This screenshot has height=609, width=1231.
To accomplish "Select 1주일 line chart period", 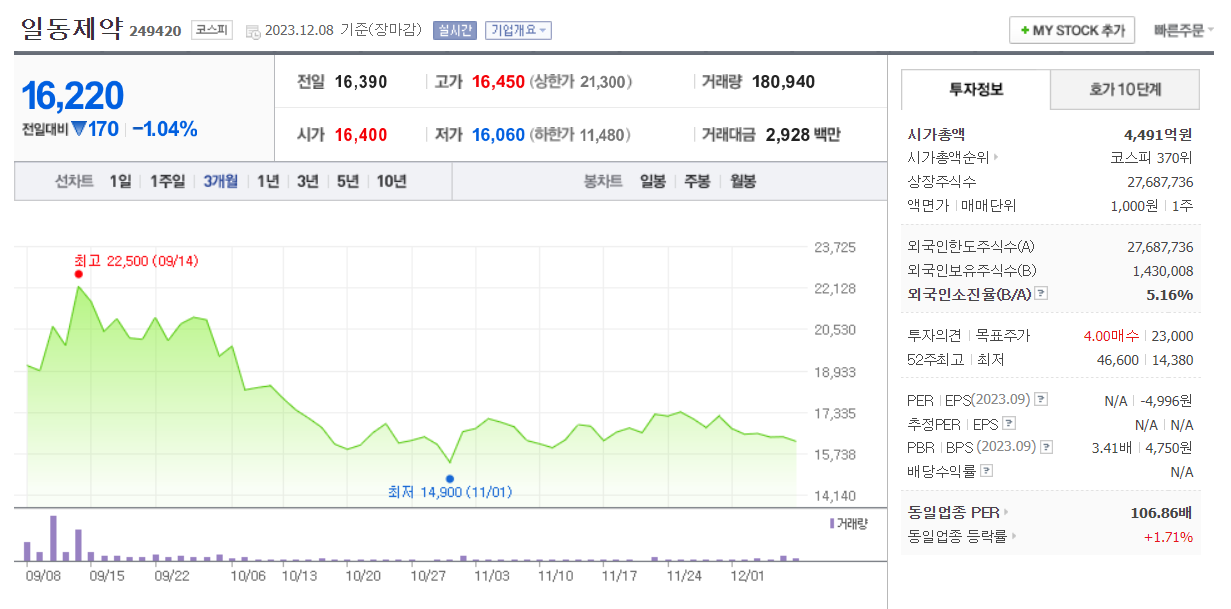I will tap(167, 181).
